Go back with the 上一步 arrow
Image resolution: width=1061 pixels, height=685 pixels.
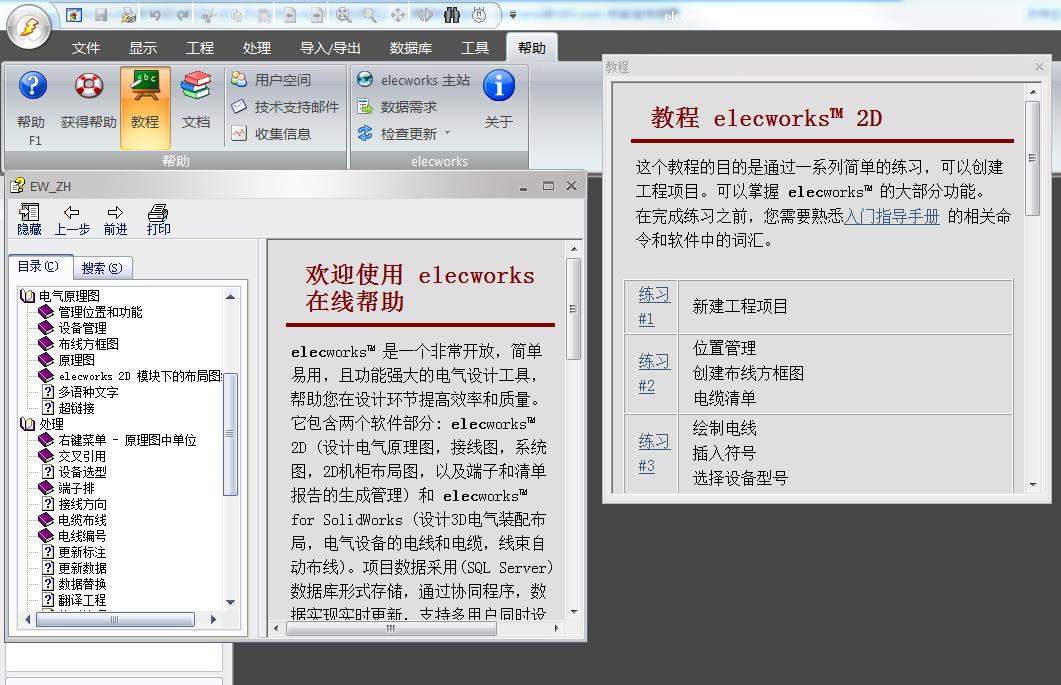(72, 220)
